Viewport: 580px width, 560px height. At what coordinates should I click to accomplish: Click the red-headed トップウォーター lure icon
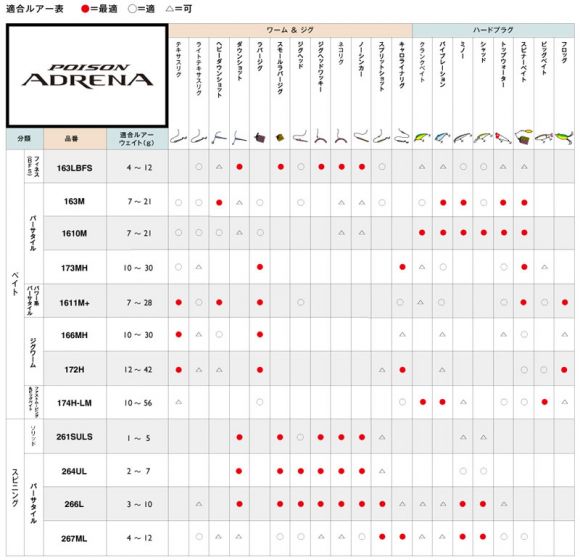click(x=503, y=138)
